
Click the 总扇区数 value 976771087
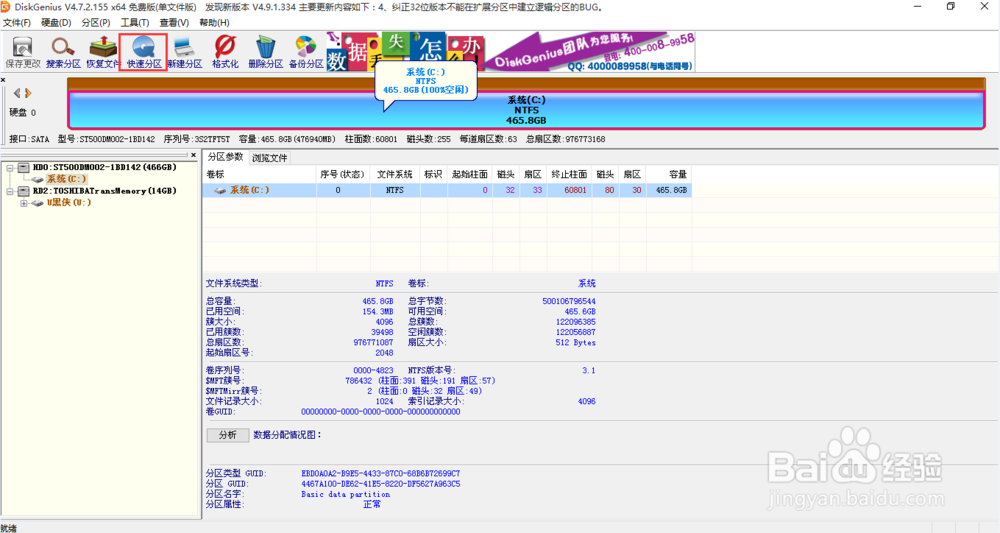point(373,342)
